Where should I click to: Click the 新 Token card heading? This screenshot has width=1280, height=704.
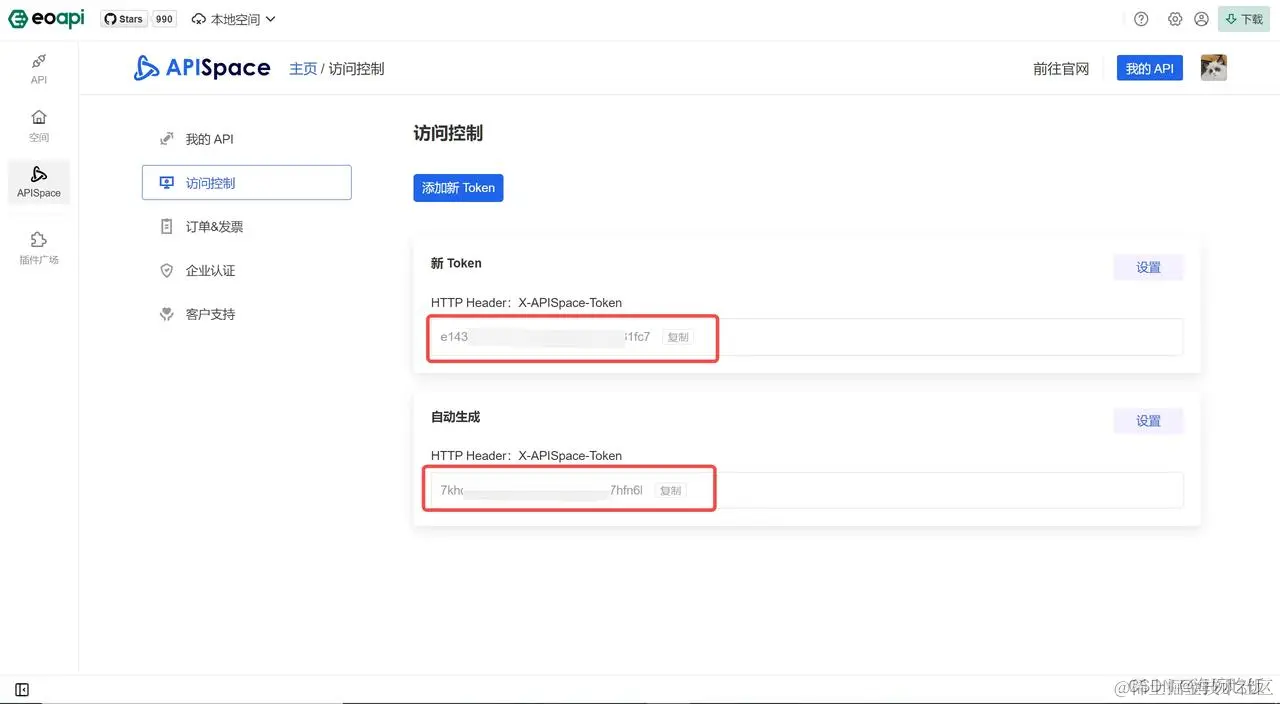[x=456, y=263]
